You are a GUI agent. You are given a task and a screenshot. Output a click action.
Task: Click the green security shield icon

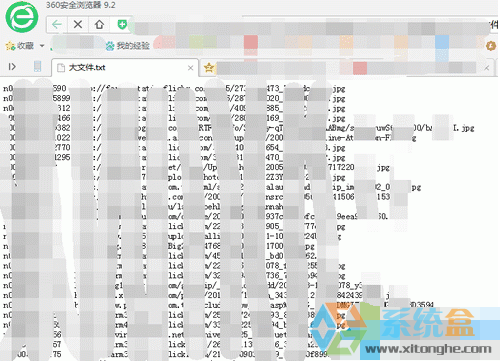click(122, 24)
